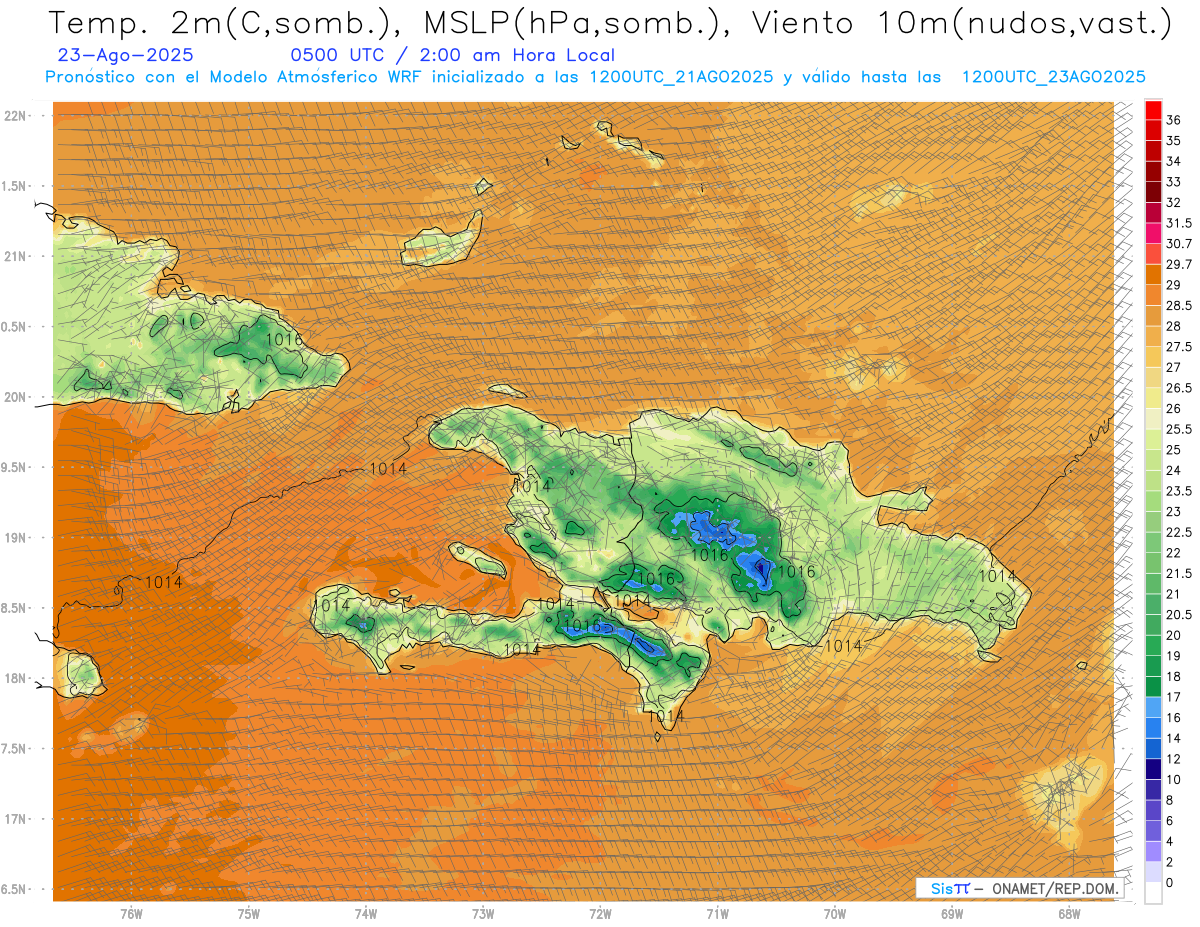Click the words "Modelo Atmosferico WRF" in the subtitle
This screenshot has height=927, width=1200.
(315, 77)
